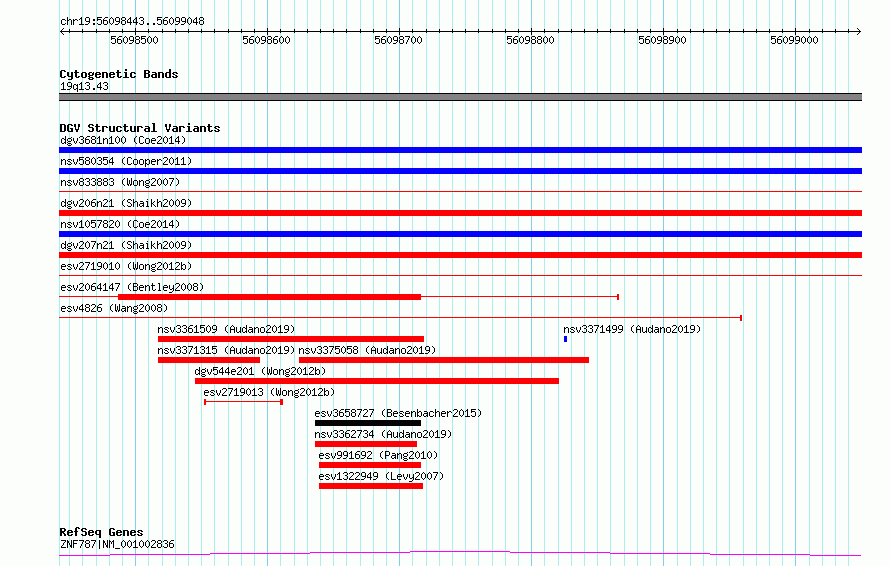This screenshot has height=566, width=890.
Task: Click the 56098900 ruler position
Action: (x=662, y=40)
